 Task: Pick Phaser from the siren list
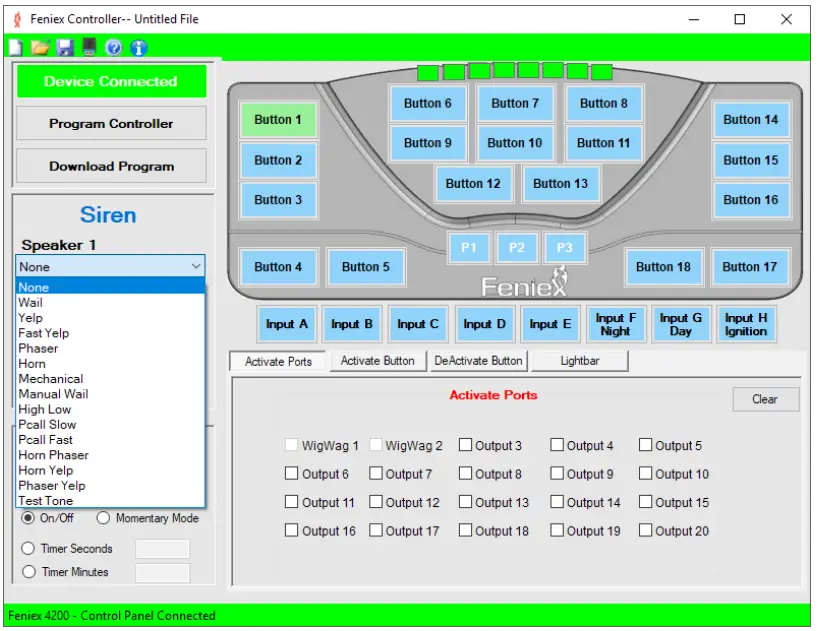coord(110,348)
